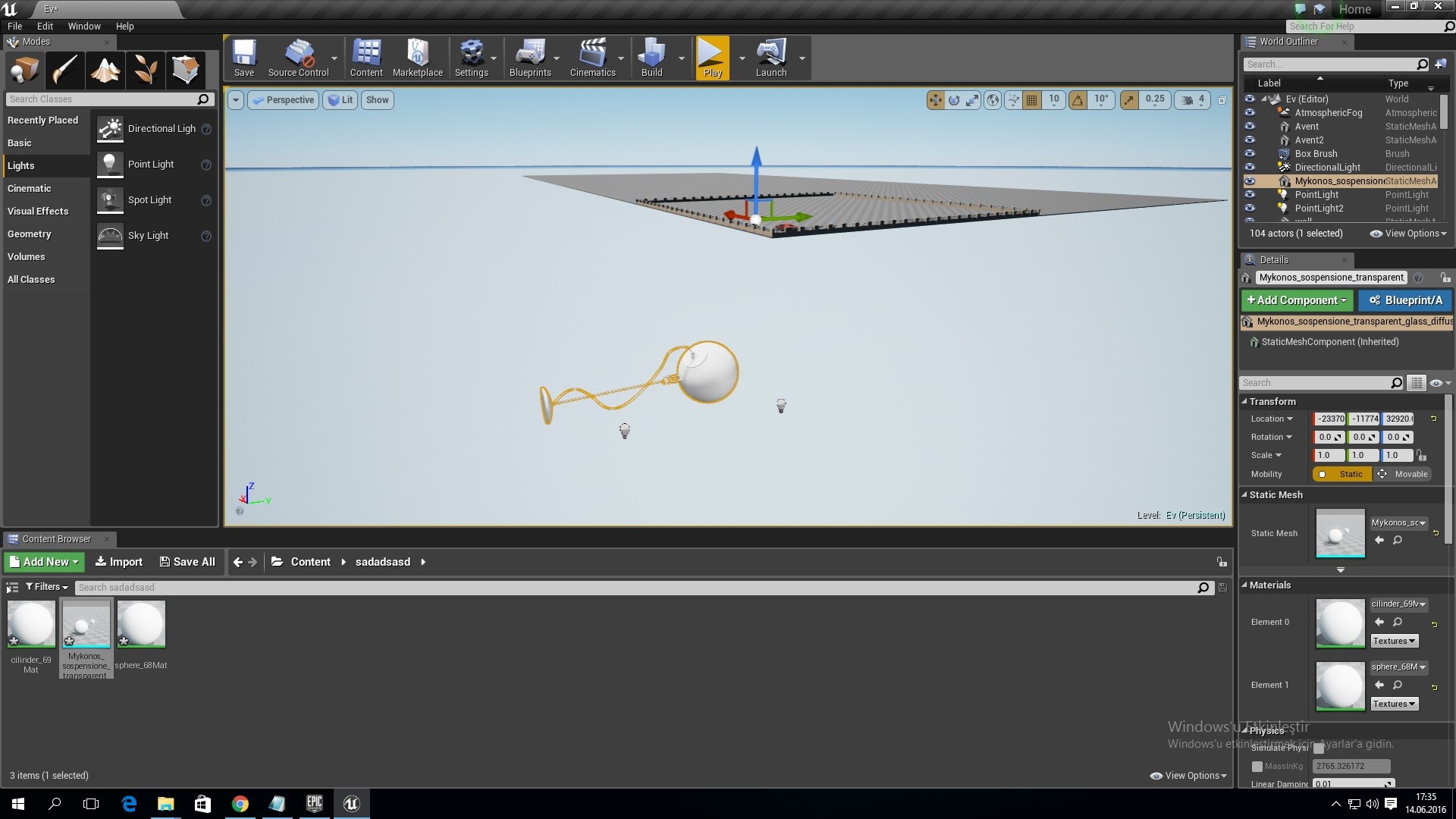Select the Visual Effects category

[45, 212]
